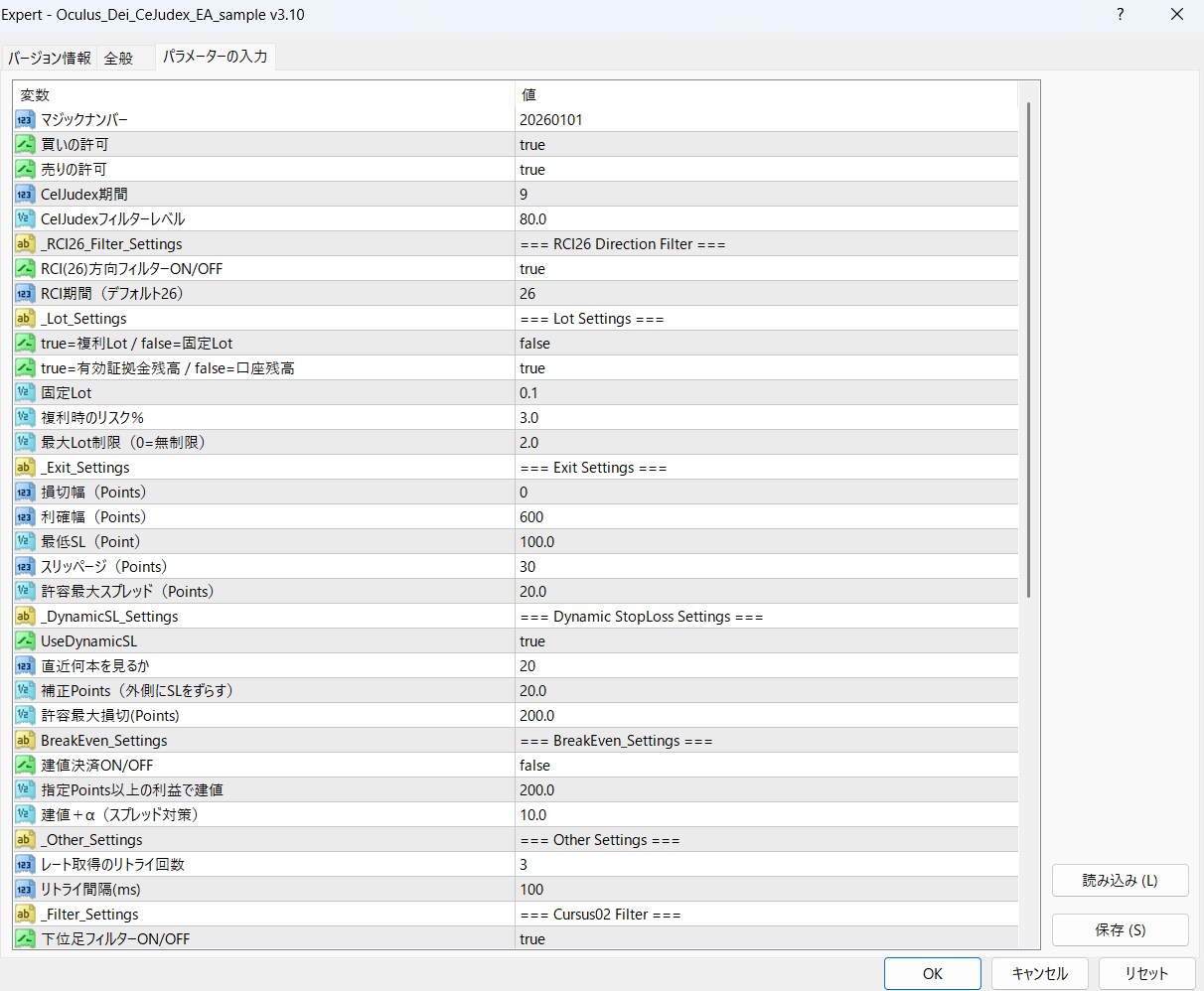Click the decimal icon beside CelJudexフィルターレベル
1204x991 pixels.
click(x=25, y=219)
